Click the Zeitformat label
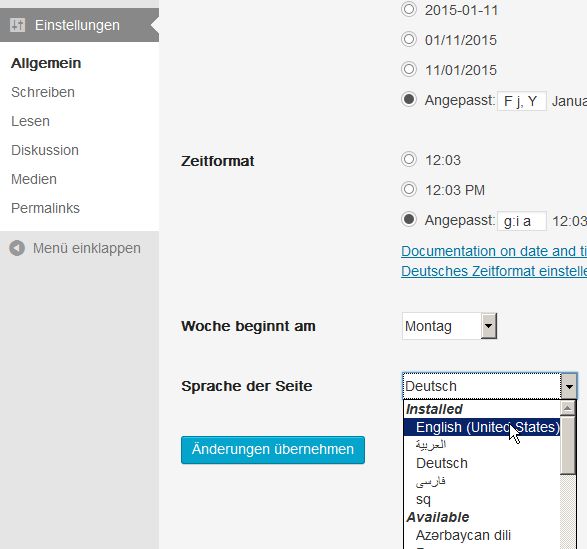 218,161
